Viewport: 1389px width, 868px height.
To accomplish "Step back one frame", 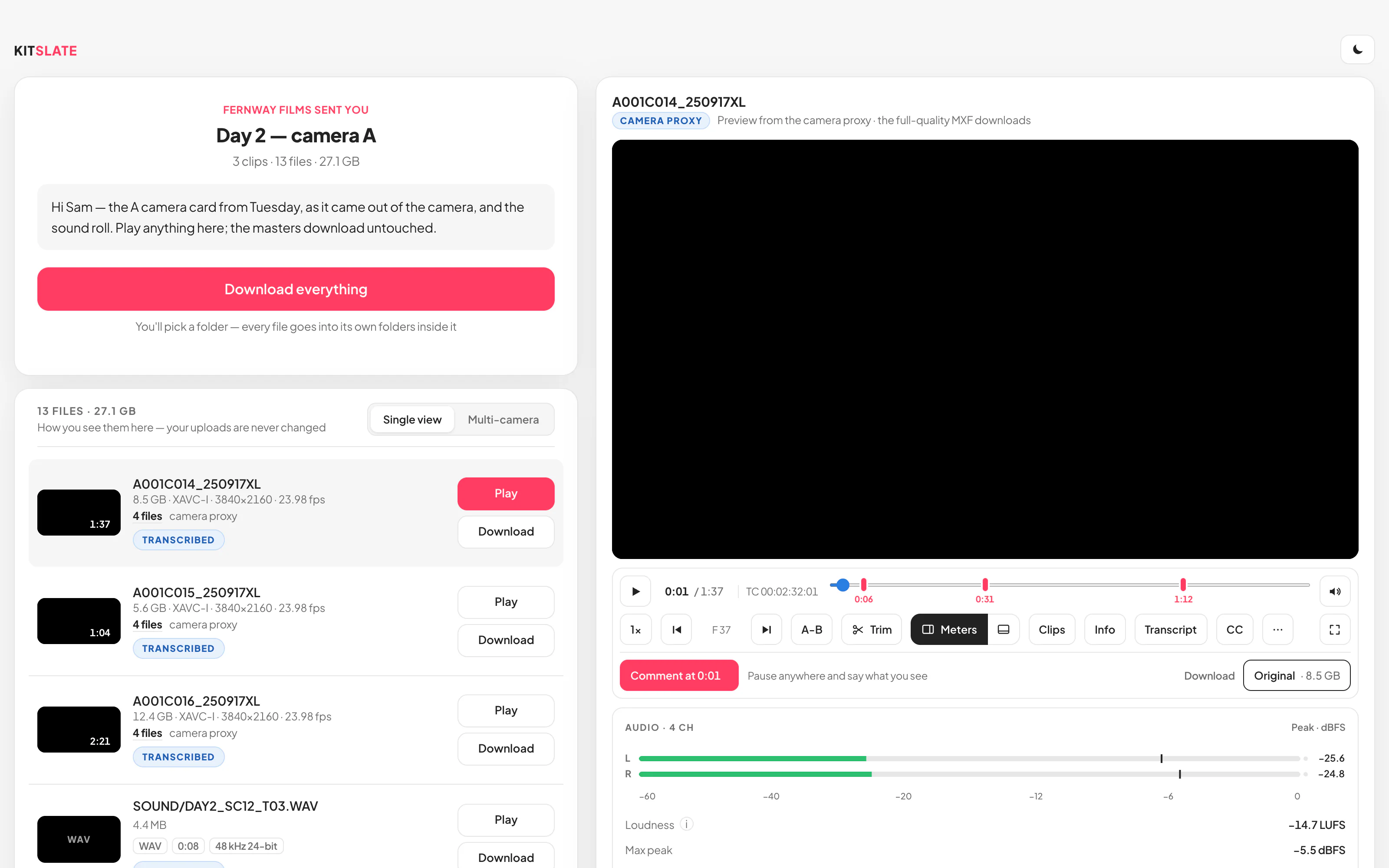I will click(x=676, y=630).
